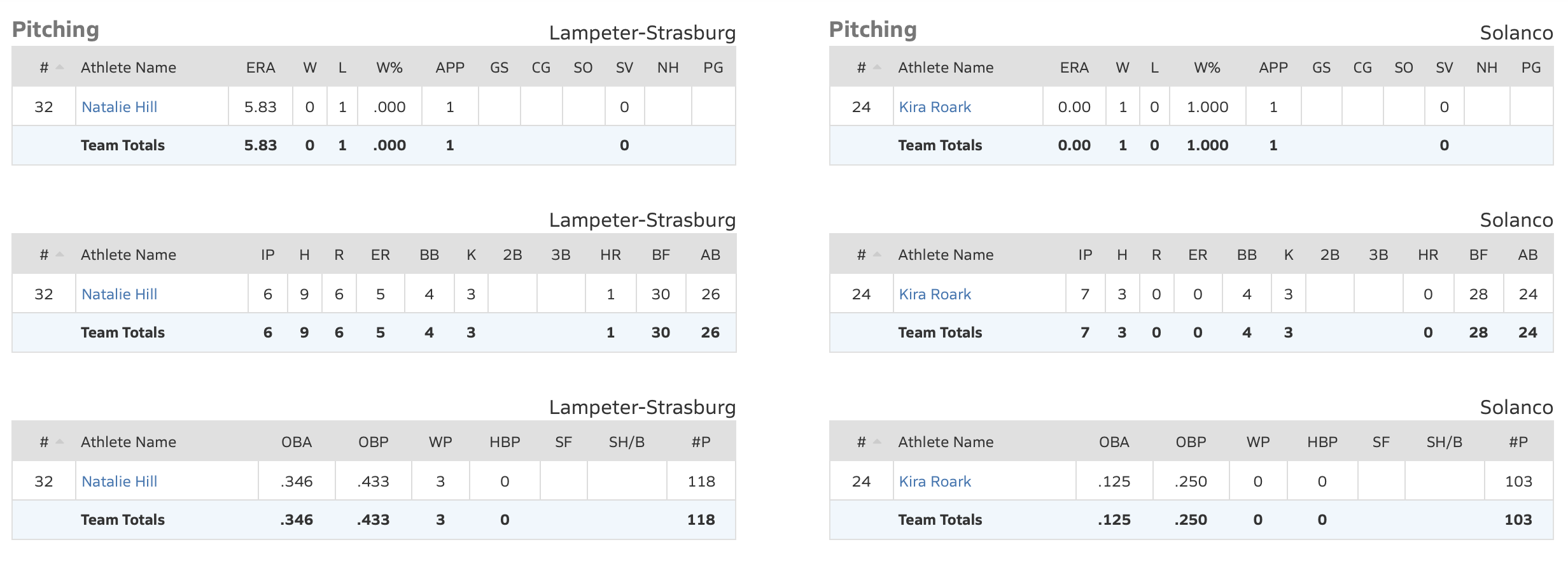Open Kira Roark link in the ERA table
Image resolution: width=1568 pixels, height=563 pixels.
point(935,107)
